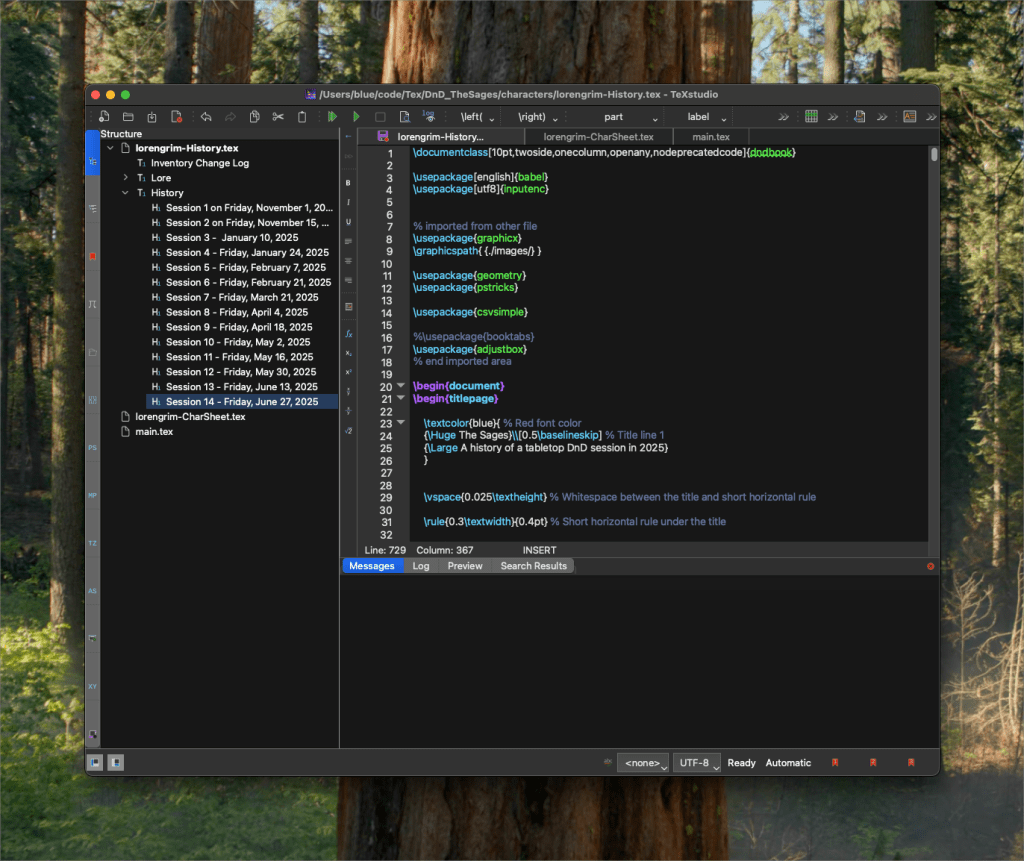Collapse the fold marker at line 20
This screenshot has width=1024, height=861.
[401, 386]
